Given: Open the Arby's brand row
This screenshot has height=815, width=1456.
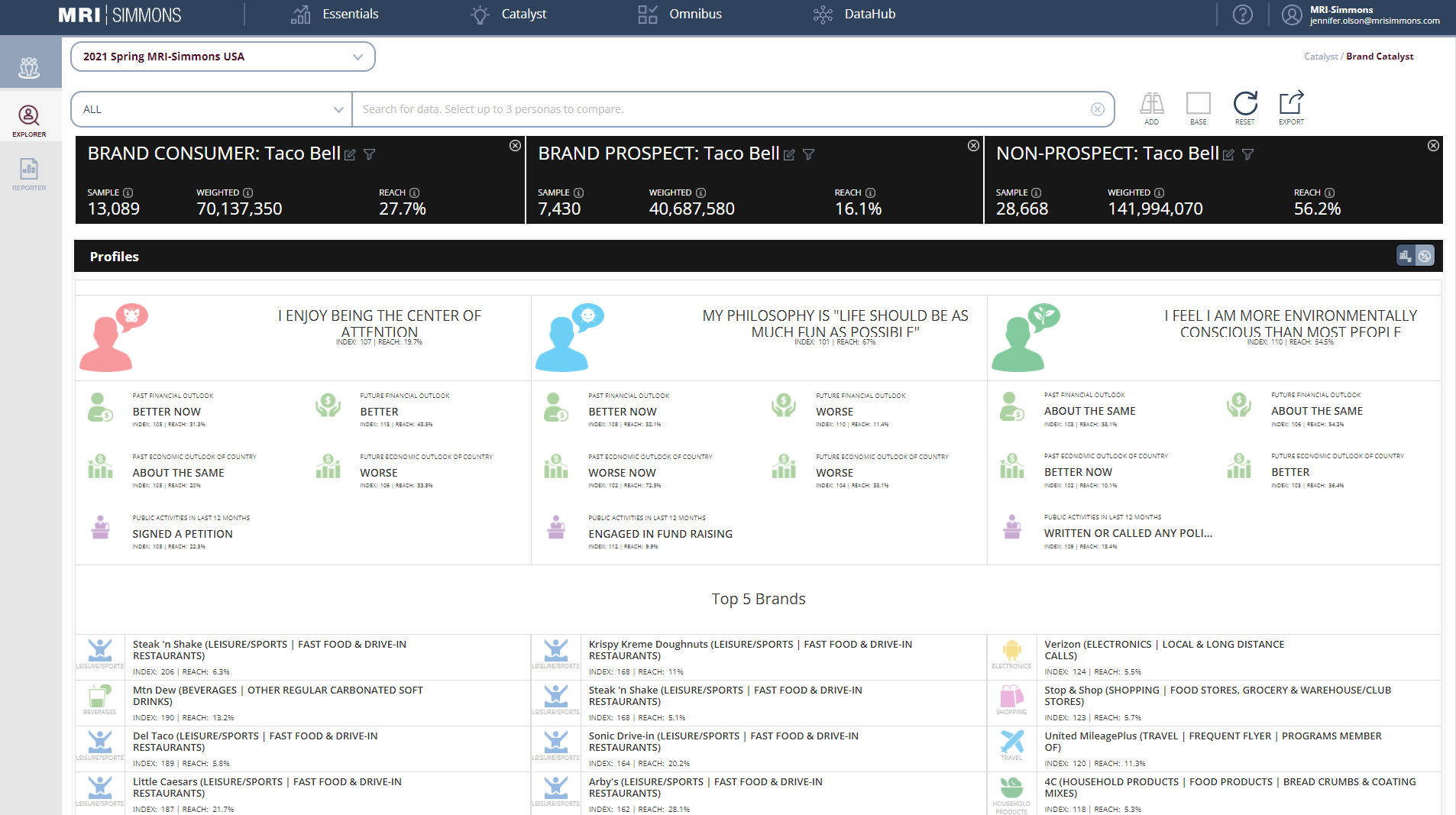Looking at the screenshot, I should click(x=759, y=794).
